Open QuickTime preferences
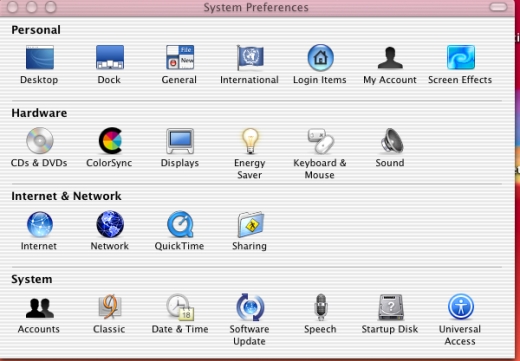 click(x=180, y=224)
